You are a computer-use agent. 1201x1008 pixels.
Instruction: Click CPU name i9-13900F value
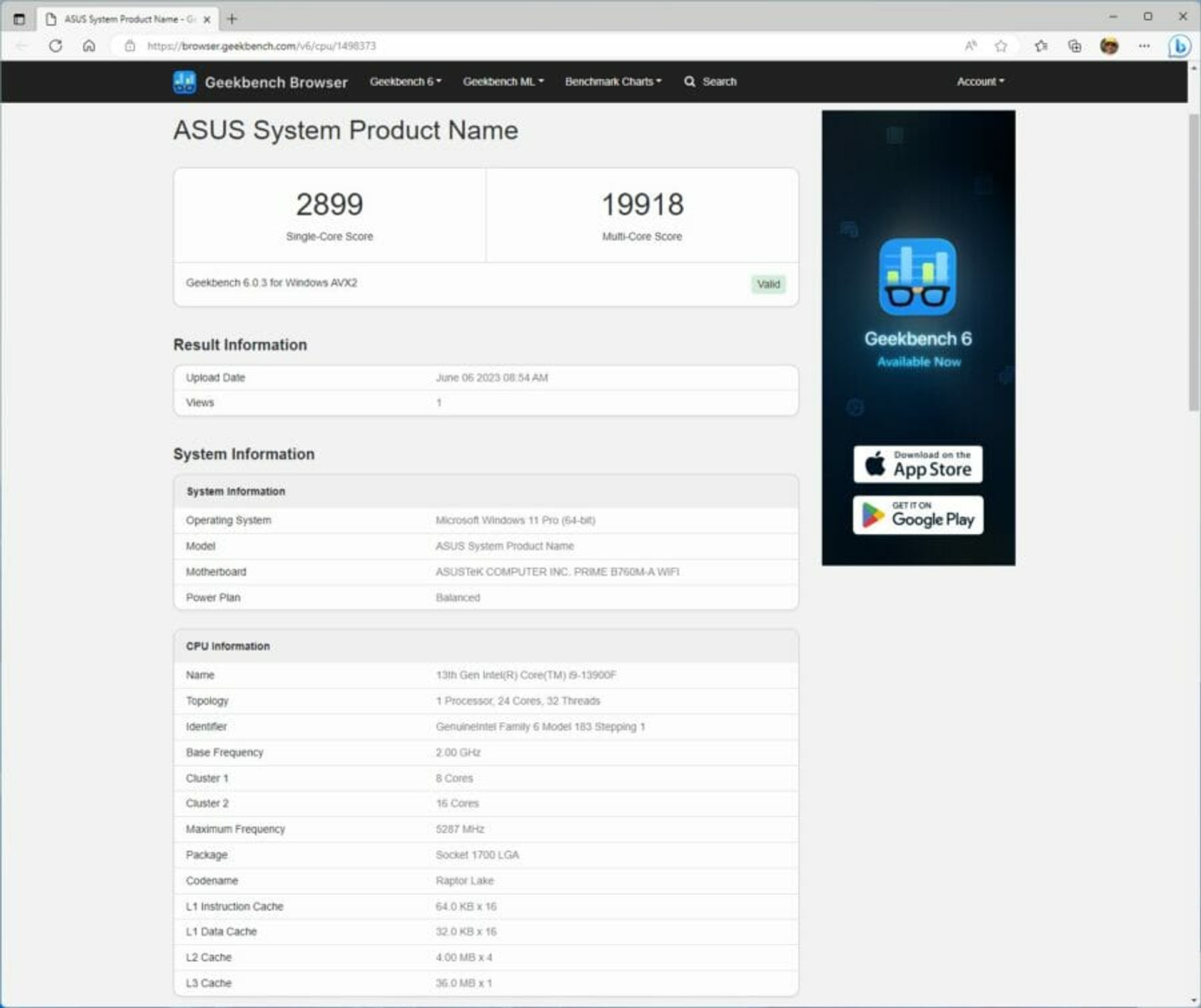click(526, 675)
